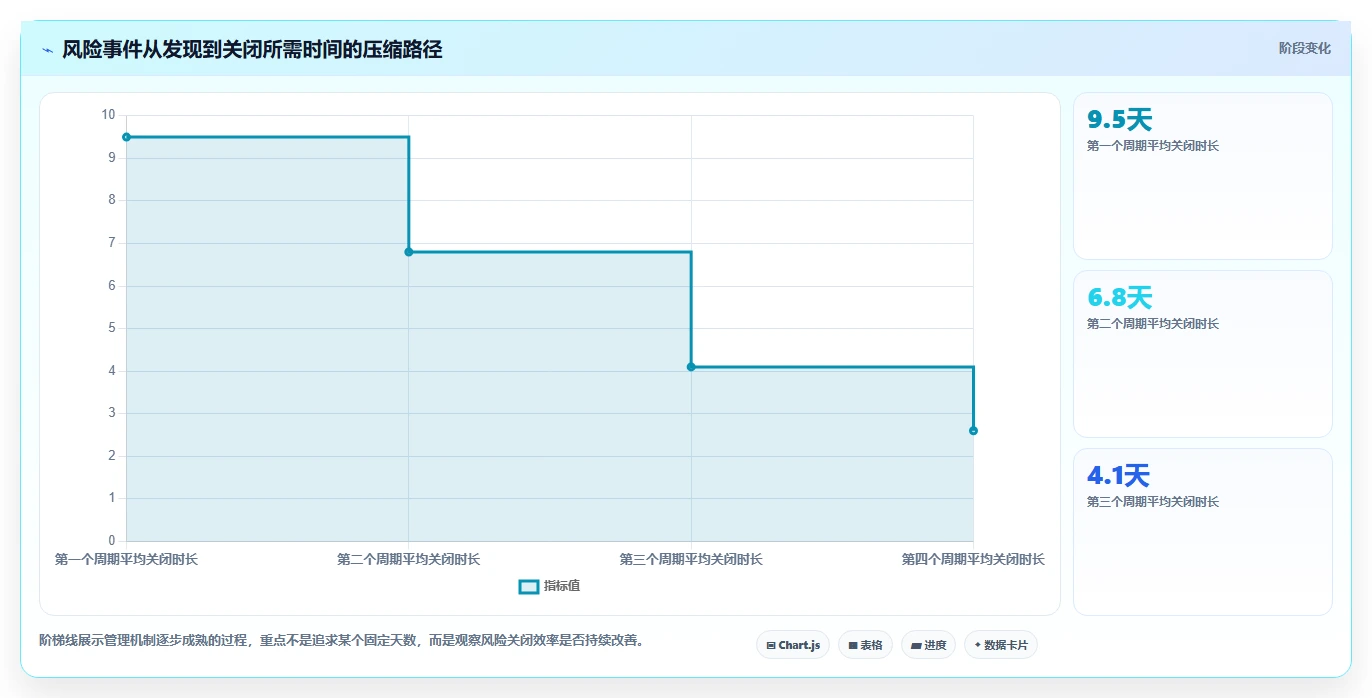Click the x-axis label 第一个周期平均关闭时长
This screenshot has height=698, width=1372.
pos(126,559)
